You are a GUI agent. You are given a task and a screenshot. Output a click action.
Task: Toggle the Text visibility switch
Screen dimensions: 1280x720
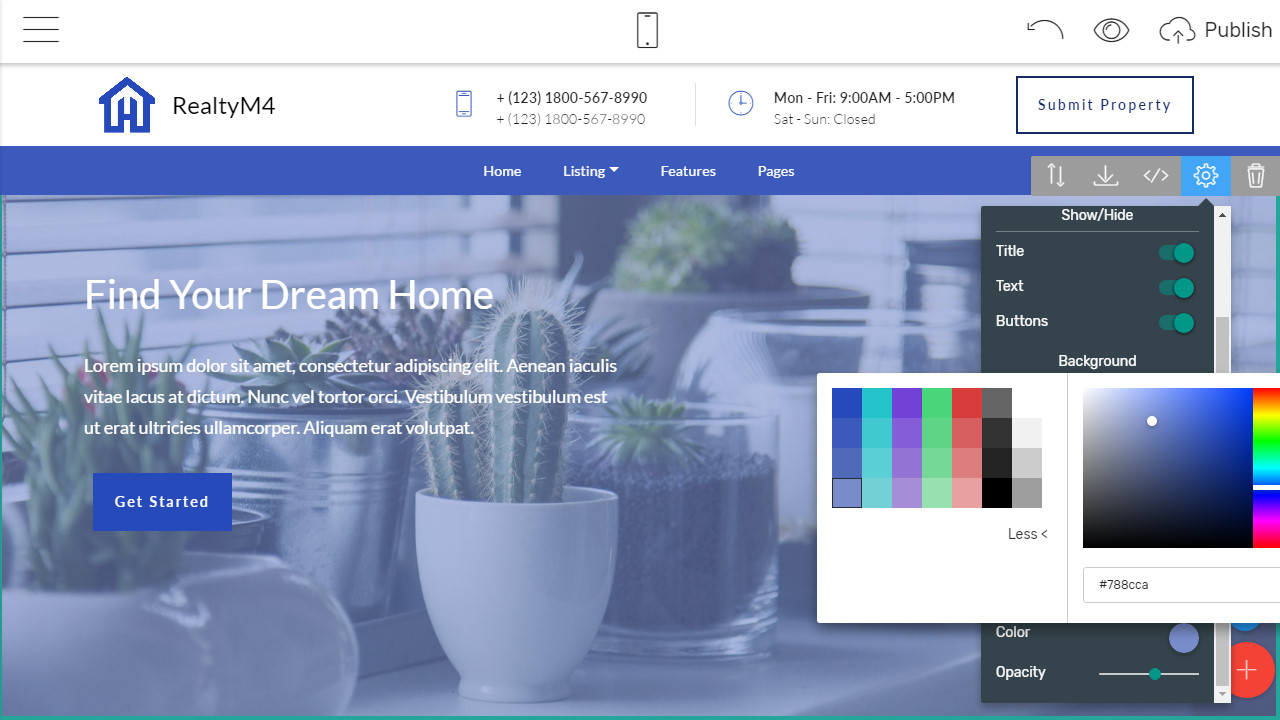coord(1177,288)
